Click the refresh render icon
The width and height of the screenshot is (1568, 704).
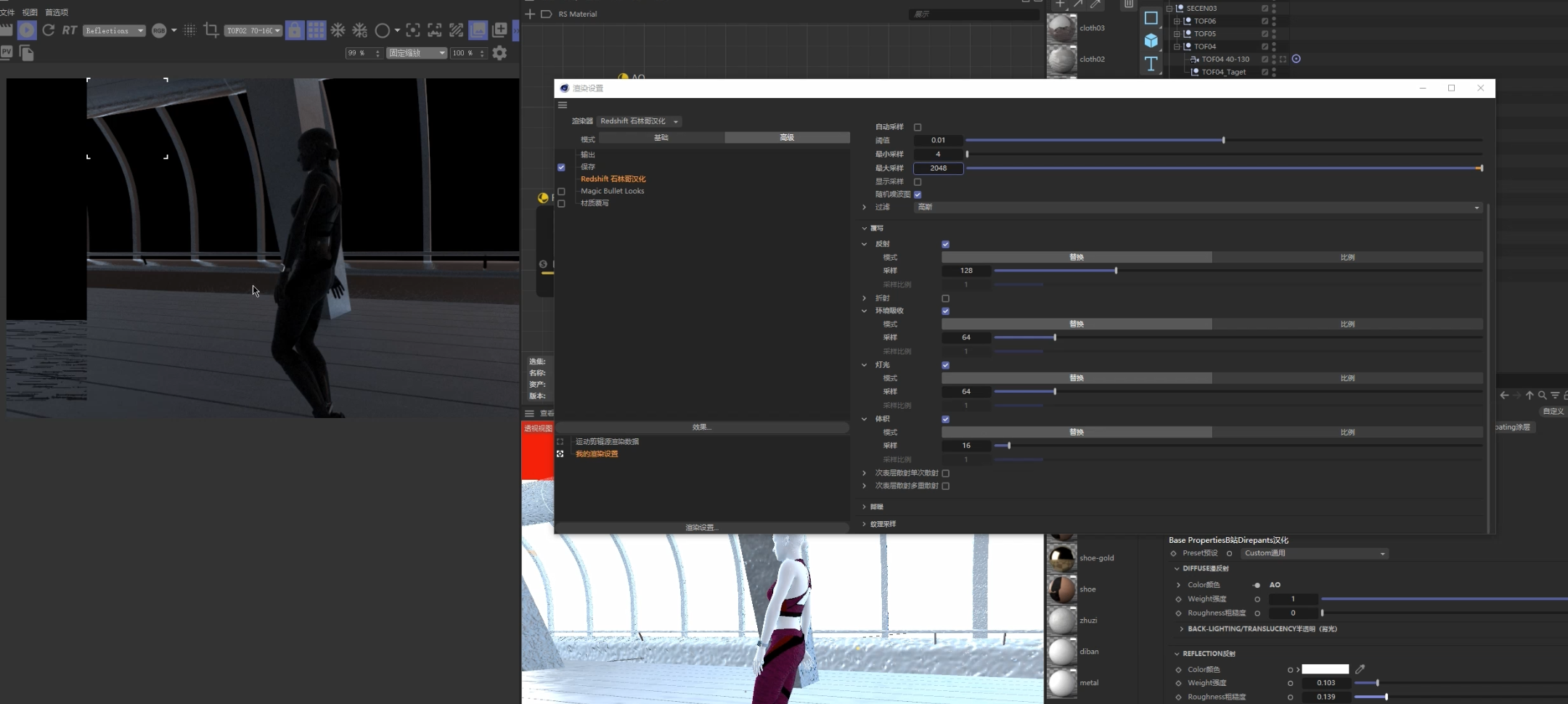[49, 30]
